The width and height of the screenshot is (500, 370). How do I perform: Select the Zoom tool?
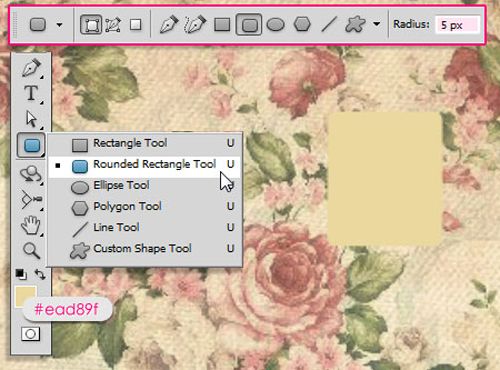(x=31, y=250)
